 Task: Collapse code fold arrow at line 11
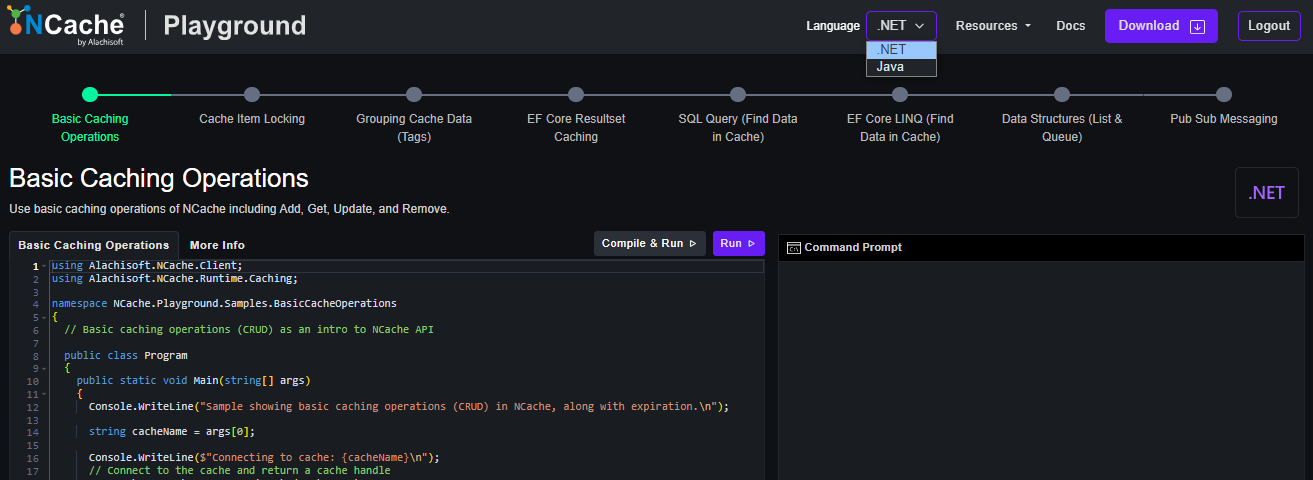pos(44,394)
